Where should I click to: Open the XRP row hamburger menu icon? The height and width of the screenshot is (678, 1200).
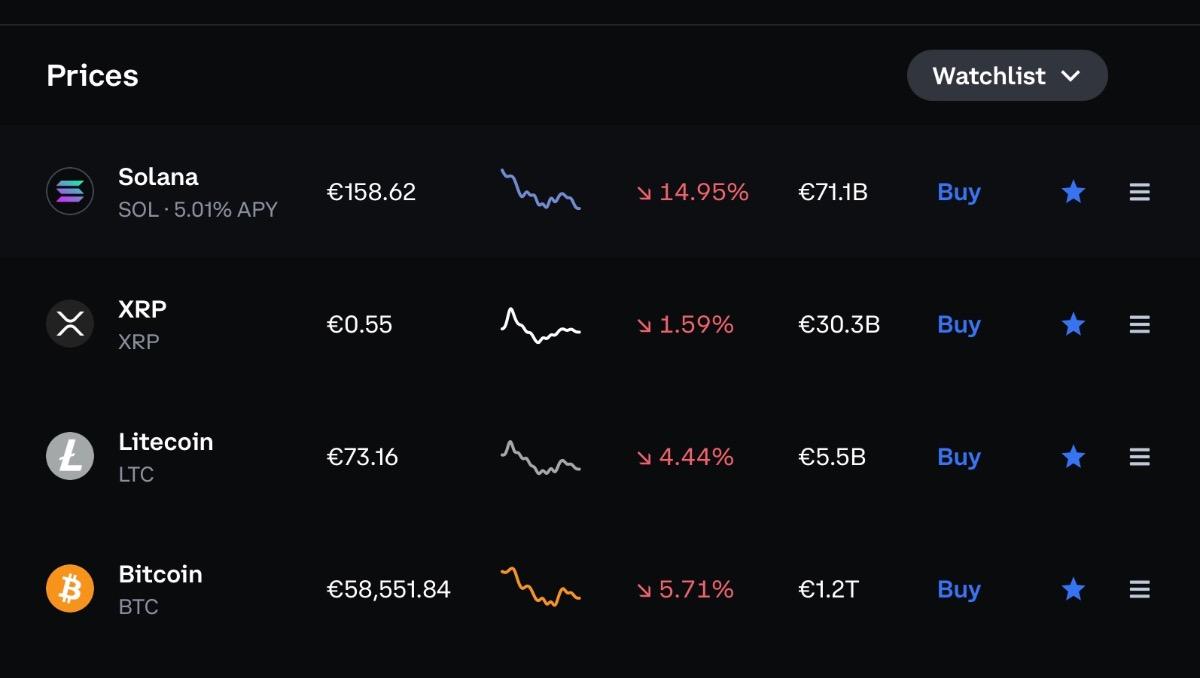point(1139,324)
